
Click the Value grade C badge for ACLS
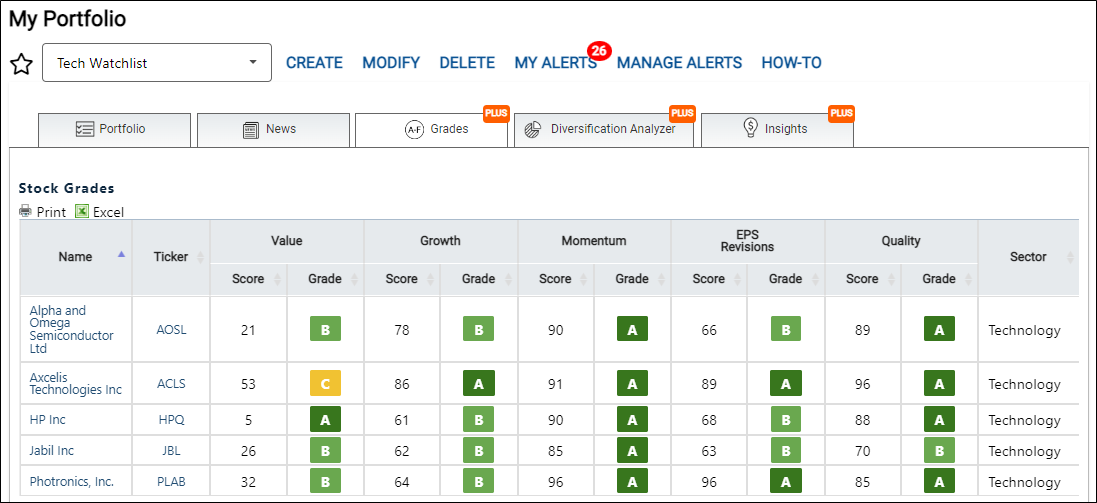click(325, 383)
